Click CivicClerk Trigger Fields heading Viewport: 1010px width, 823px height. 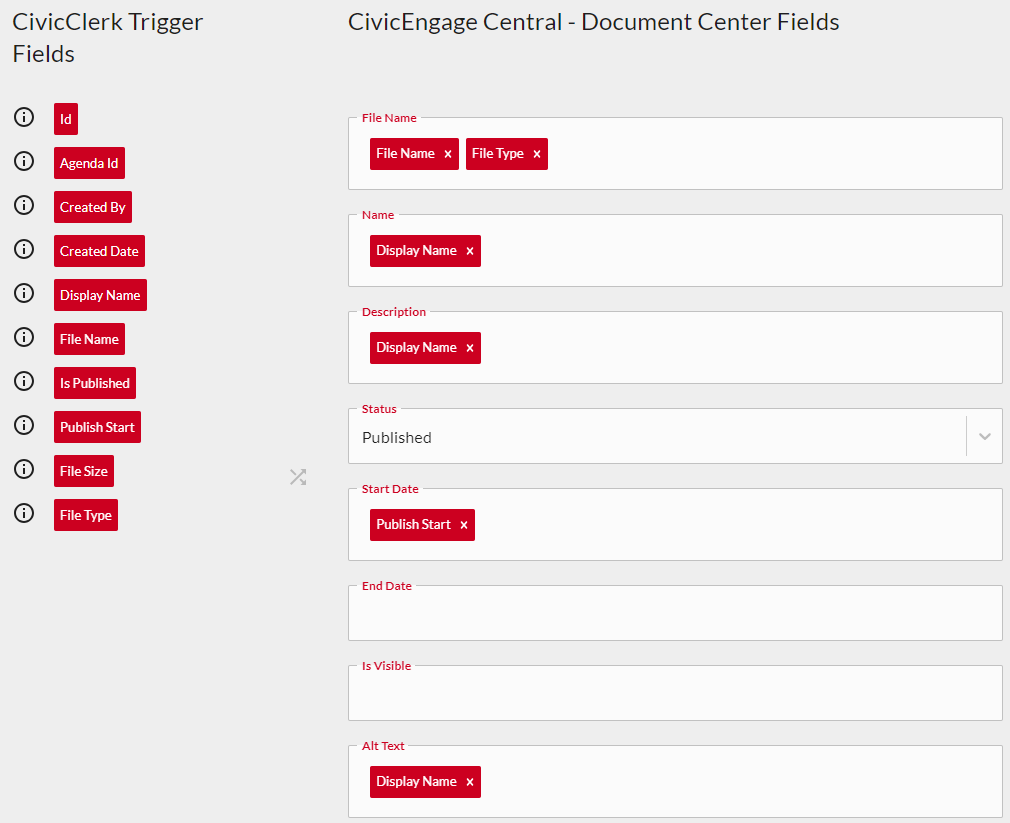(x=108, y=38)
